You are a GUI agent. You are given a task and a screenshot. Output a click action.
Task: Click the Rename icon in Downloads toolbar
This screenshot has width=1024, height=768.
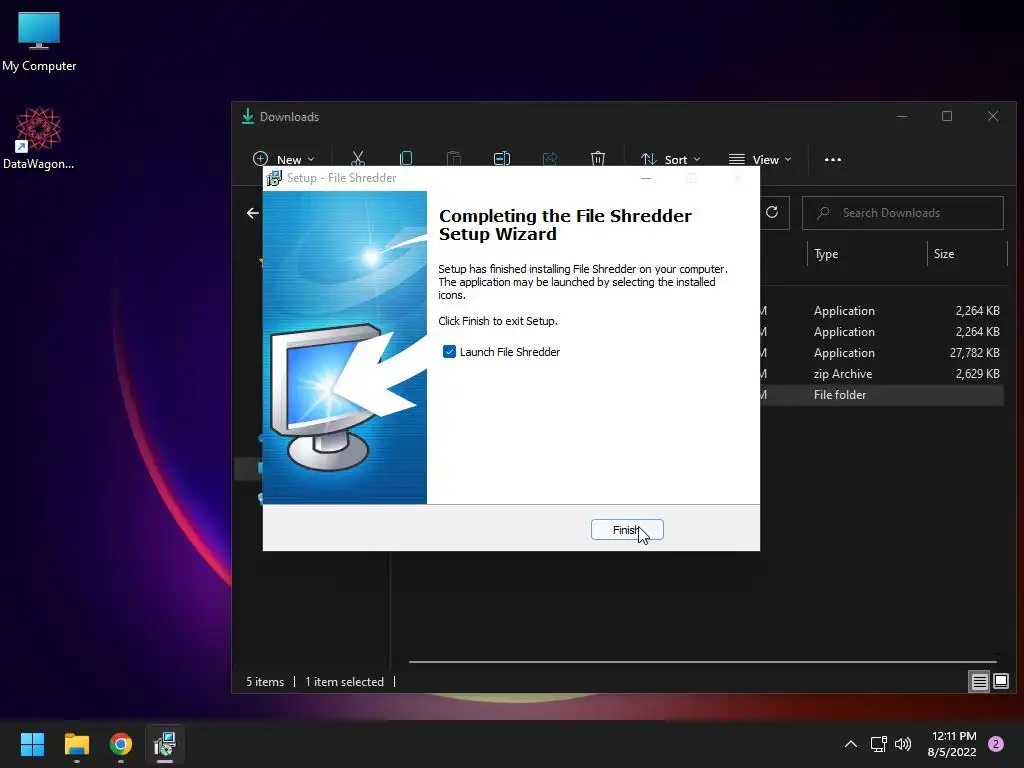[502, 159]
